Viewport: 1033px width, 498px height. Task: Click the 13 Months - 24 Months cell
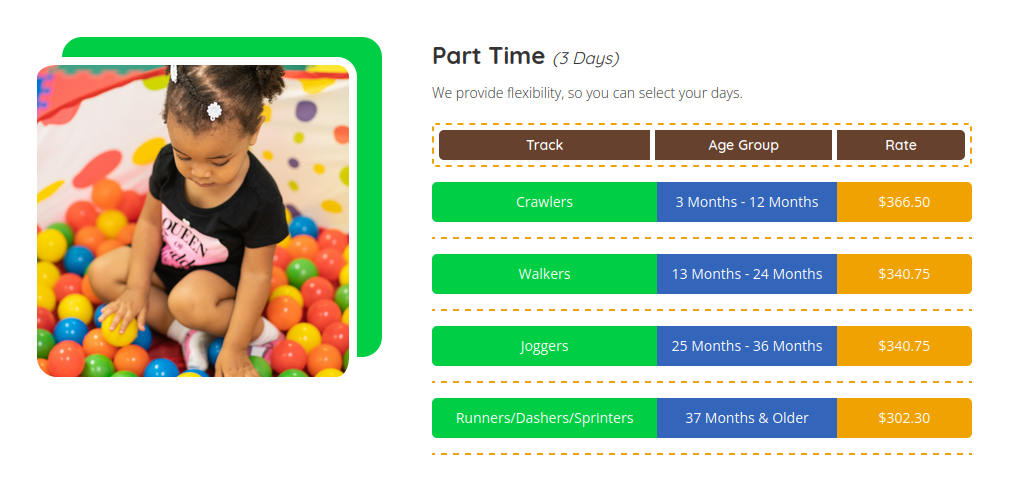coord(746,274)
